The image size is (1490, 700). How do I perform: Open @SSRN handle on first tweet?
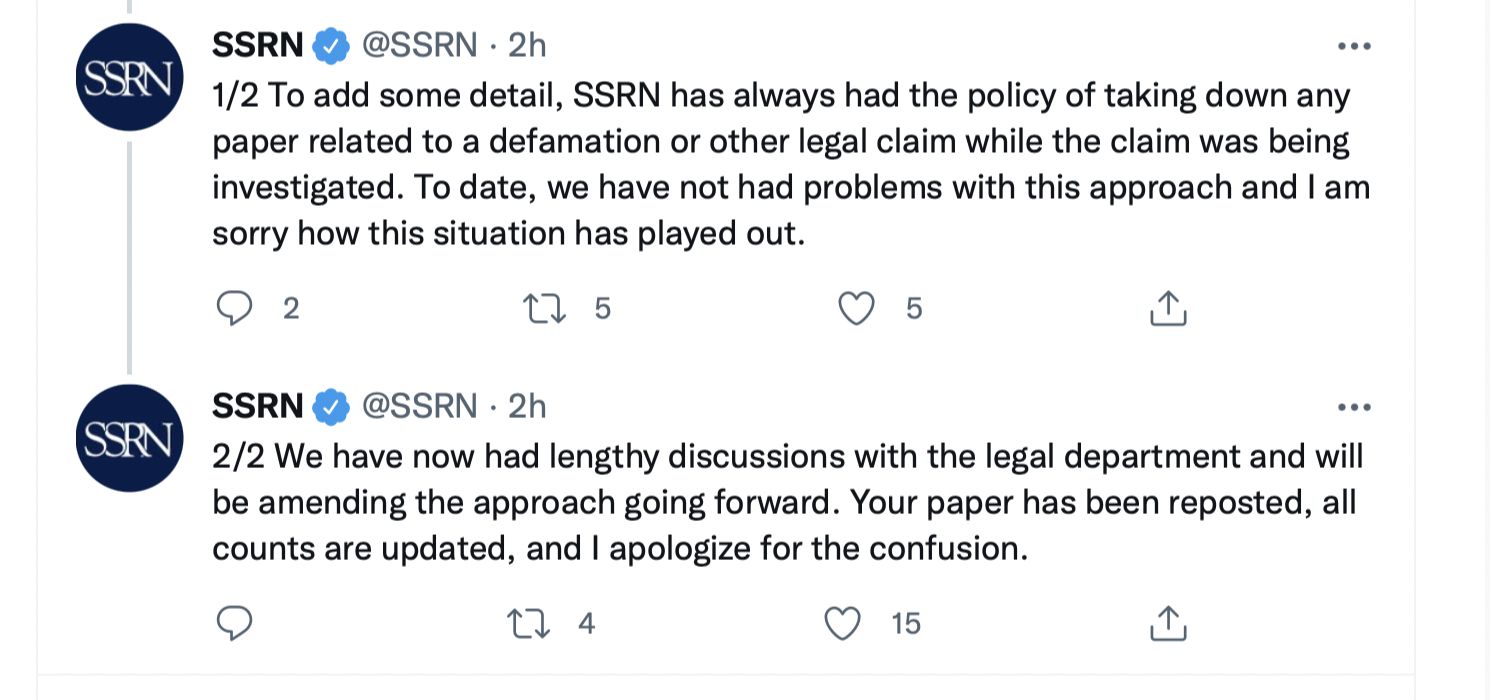418,45
